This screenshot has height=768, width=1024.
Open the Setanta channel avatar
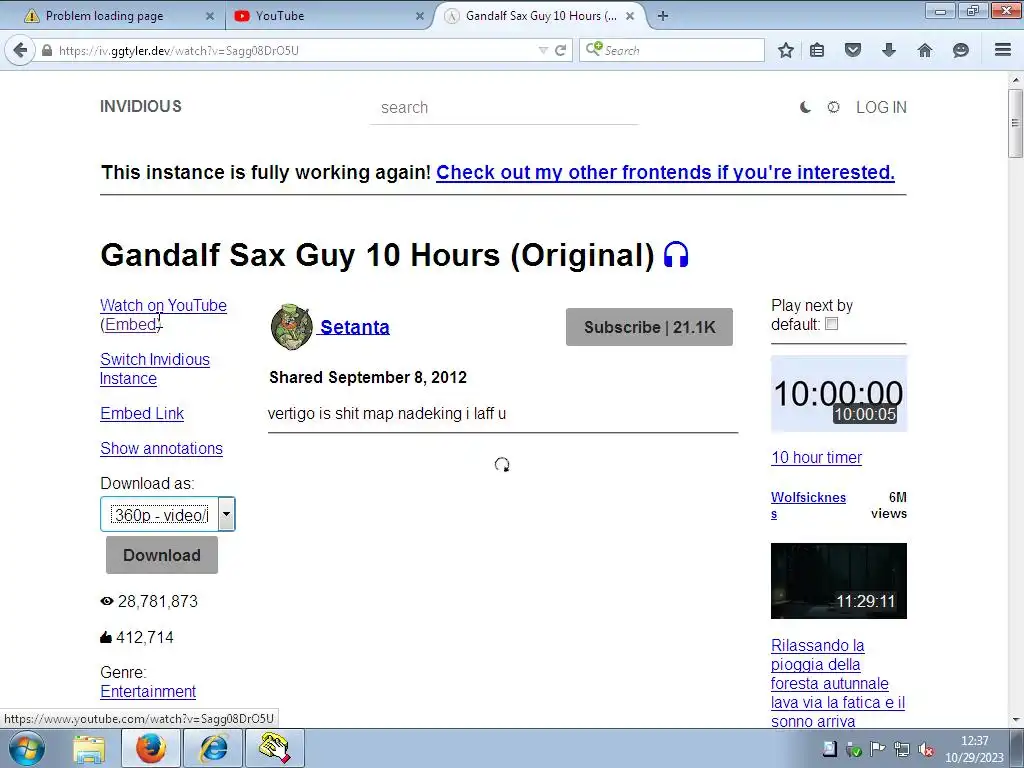coord(292,327)
